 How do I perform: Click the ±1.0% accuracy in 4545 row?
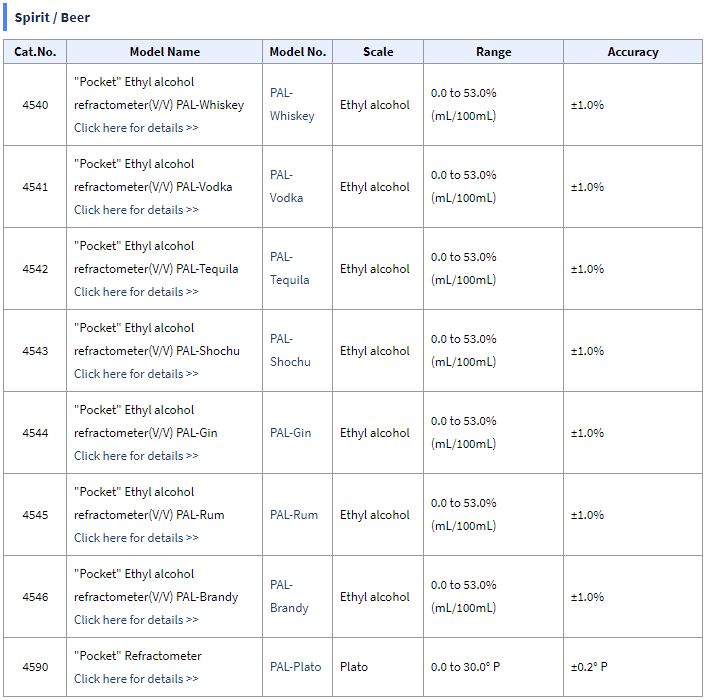(x=587, y=515)
